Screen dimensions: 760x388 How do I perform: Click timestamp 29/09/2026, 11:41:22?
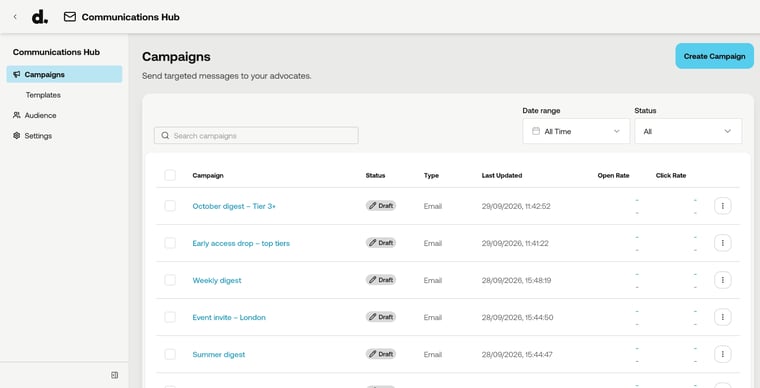pos(515,243)
